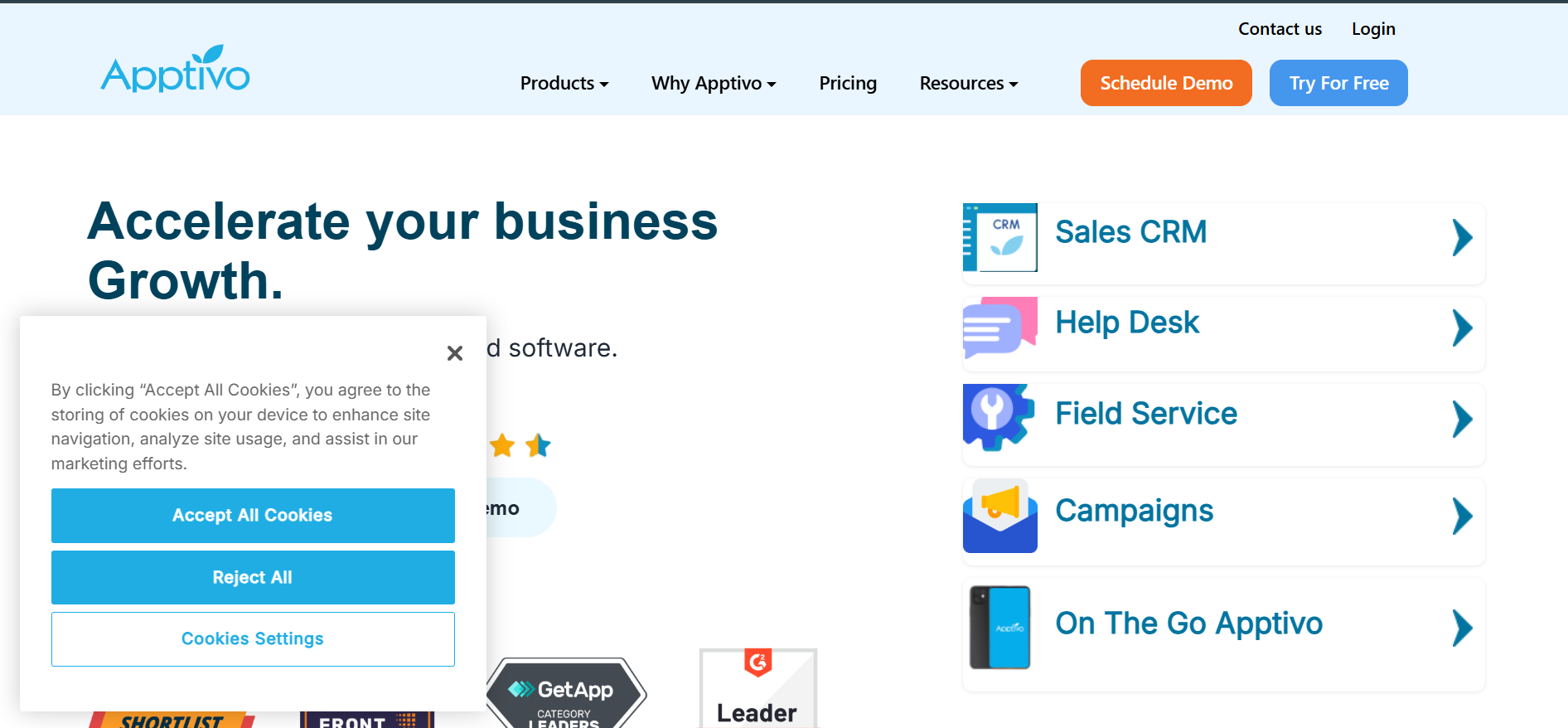Click the cookie notice paragraph text
This screenshot has height=728, width=1568.
click(241, 426)
